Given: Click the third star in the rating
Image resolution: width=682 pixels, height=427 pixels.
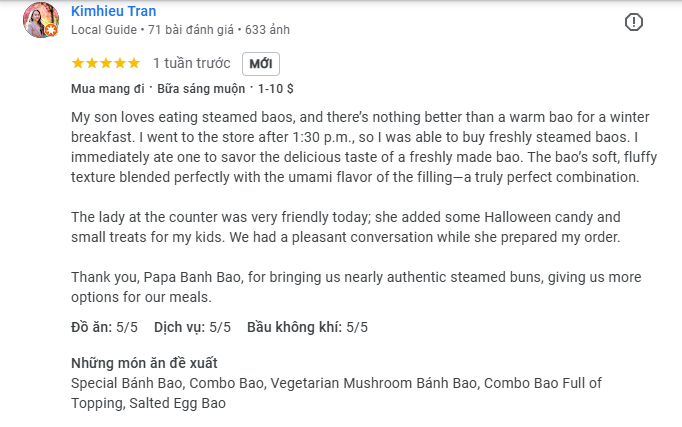Looking at the screenshot, I should pyautogui.click(x=106, y=63).
